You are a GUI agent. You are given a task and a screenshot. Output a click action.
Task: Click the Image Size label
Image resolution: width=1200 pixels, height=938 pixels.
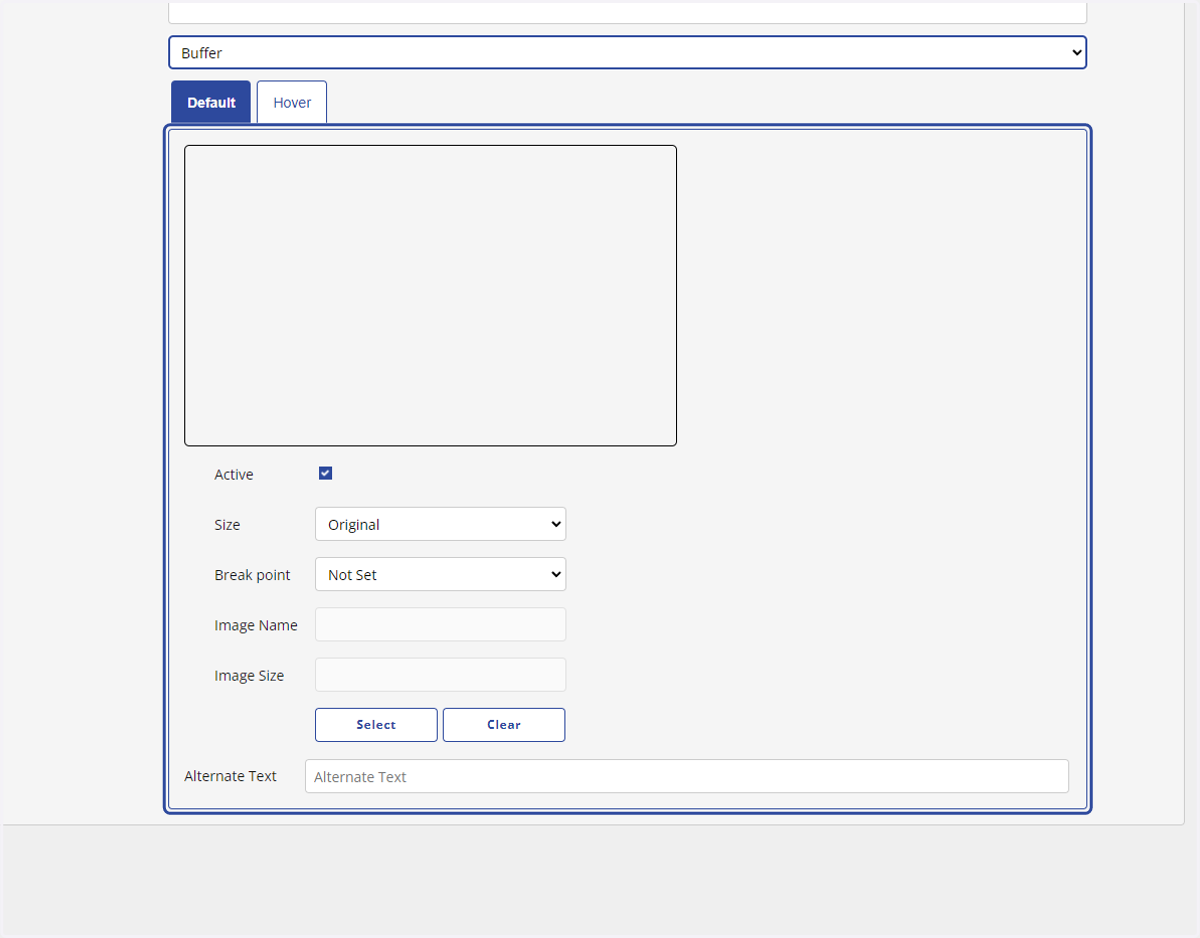pos(249,676)
